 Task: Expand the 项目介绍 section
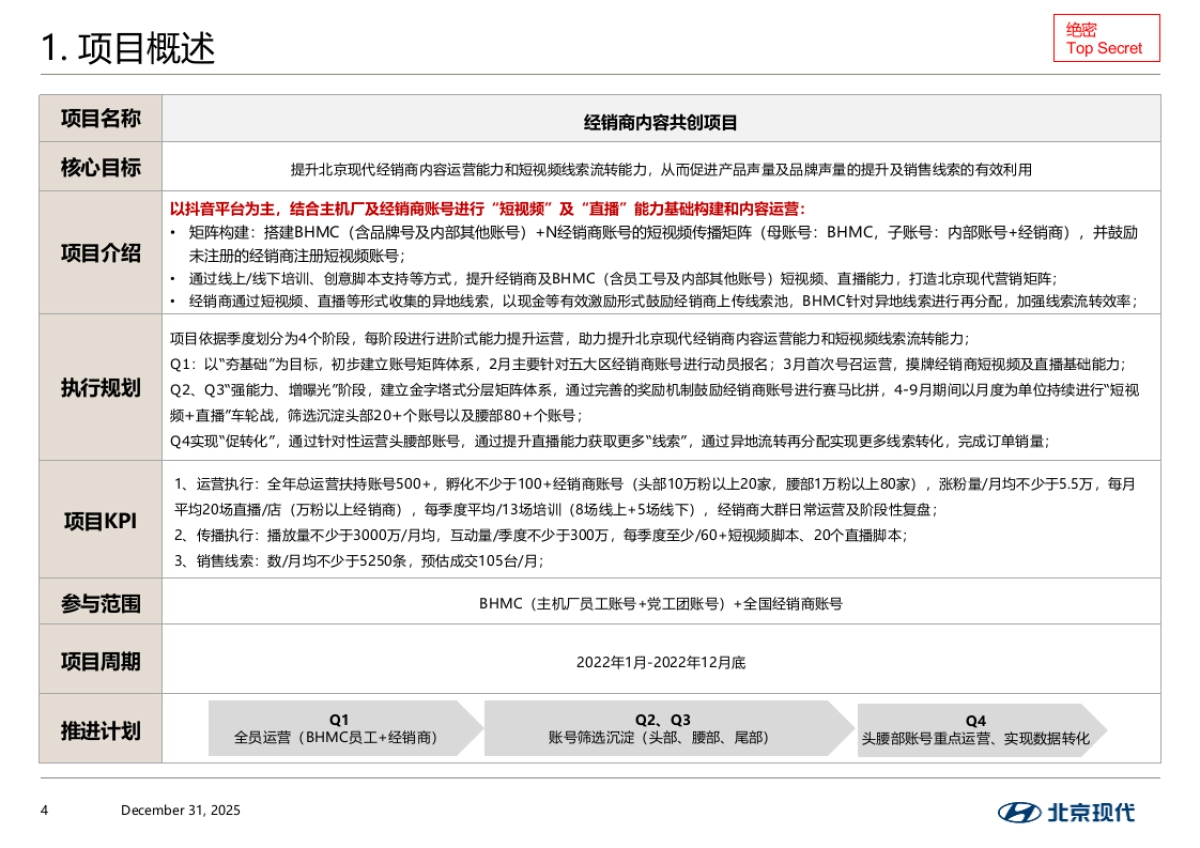[100, 253]
